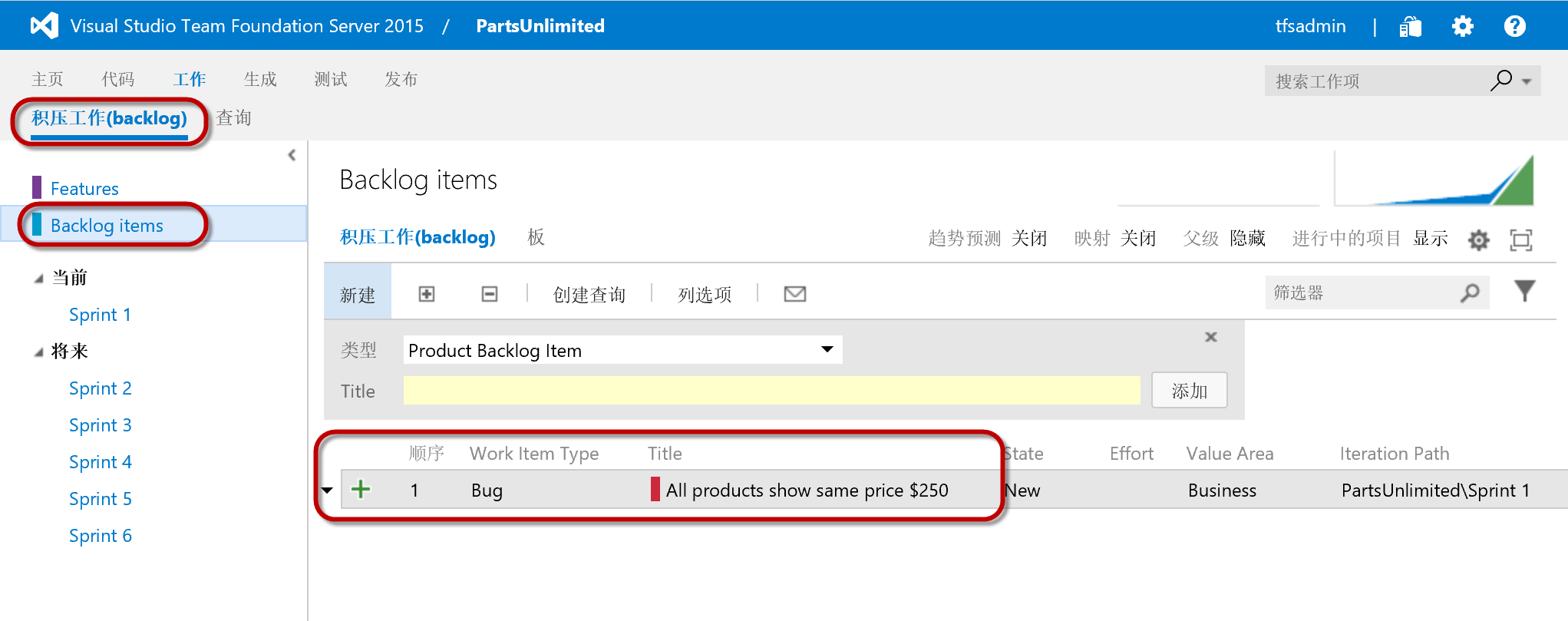Click the work item search magnifier icon
Screen dimensions: 1568x621
pos(1501,80)
